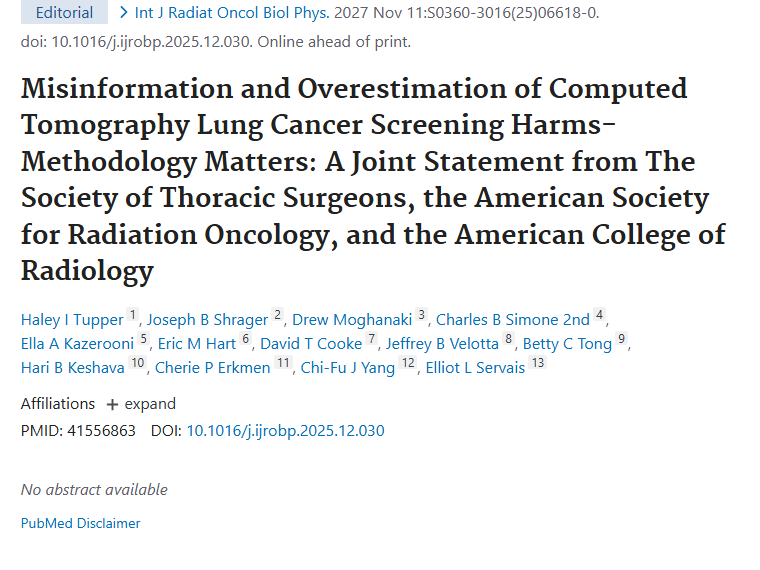Click author Betty C Tong
Screen dimensions: 760x570
click(x=567, y=344)
